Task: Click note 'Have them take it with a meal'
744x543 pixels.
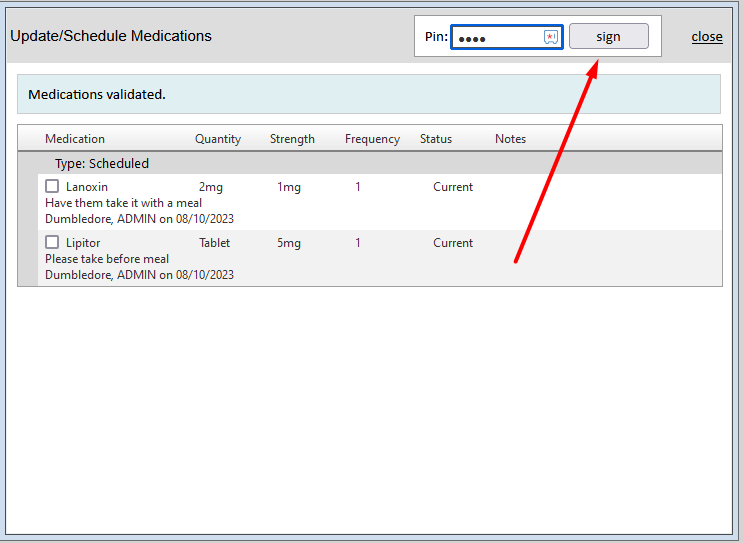Action: pyautogui.click(x=123, y=203)
